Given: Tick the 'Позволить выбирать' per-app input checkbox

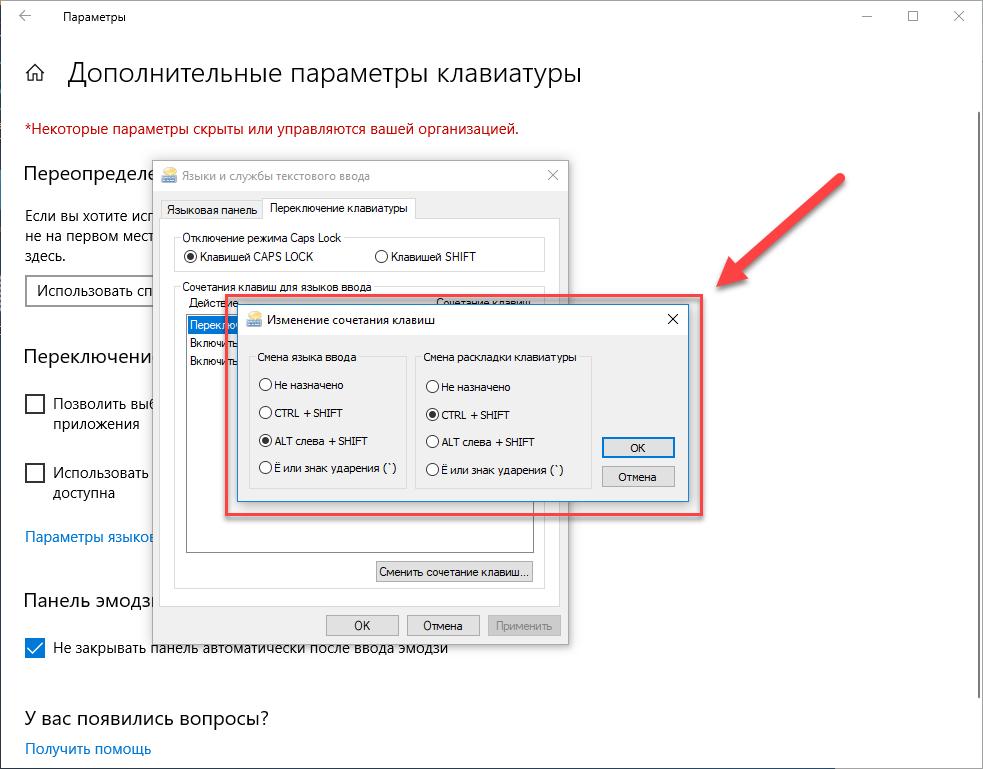Looking at the screenshot, I should (35, 404).
